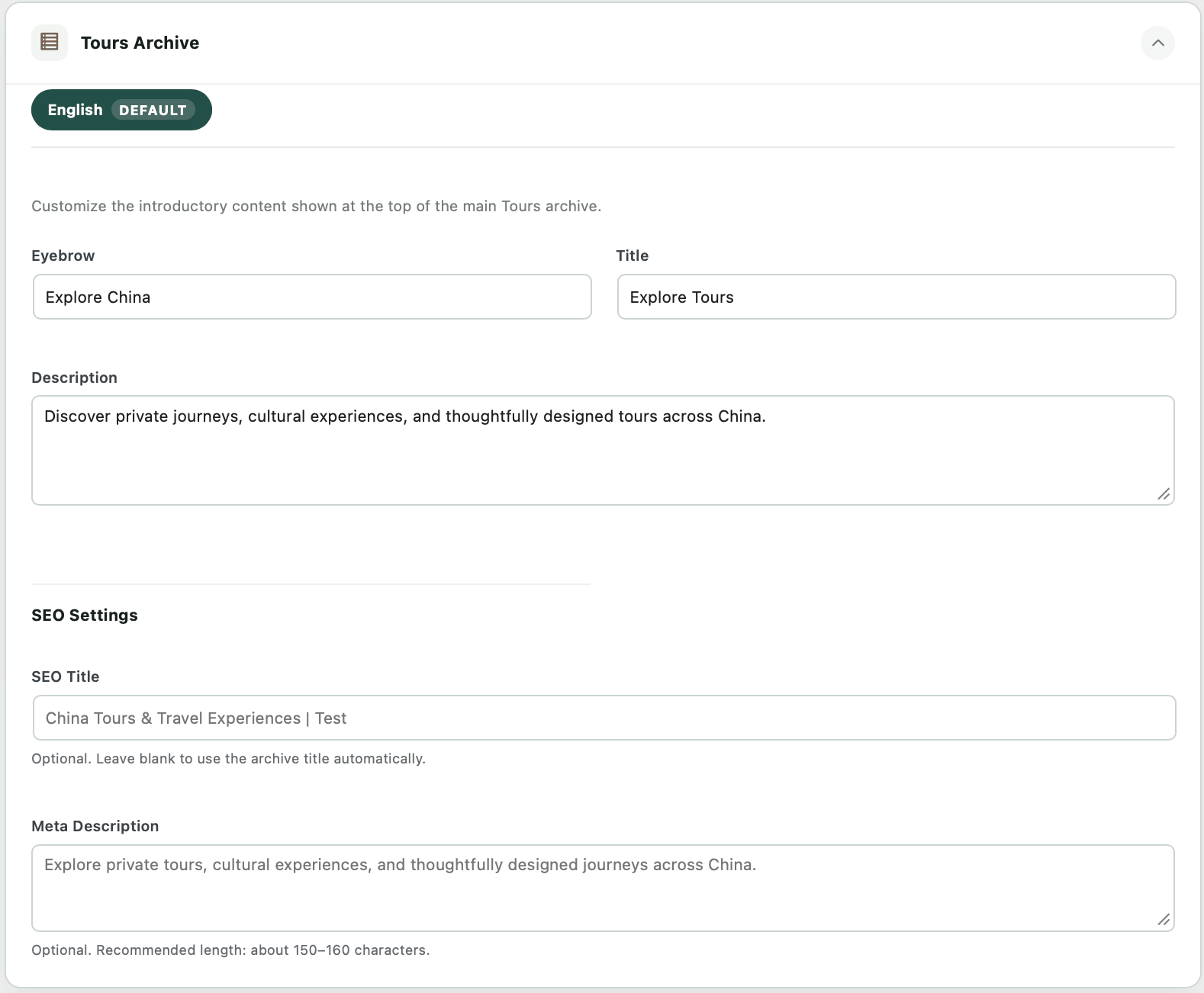Image resolution: width=1204 pixels, height=993 pixels.
Task: Grab the Description textarea resize handle
Action: tap(1164, 494)
